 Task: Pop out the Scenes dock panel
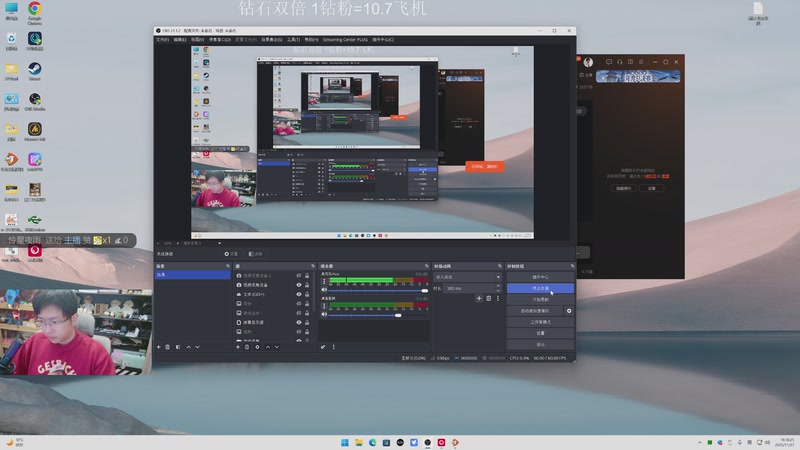[x=228, y=266]
